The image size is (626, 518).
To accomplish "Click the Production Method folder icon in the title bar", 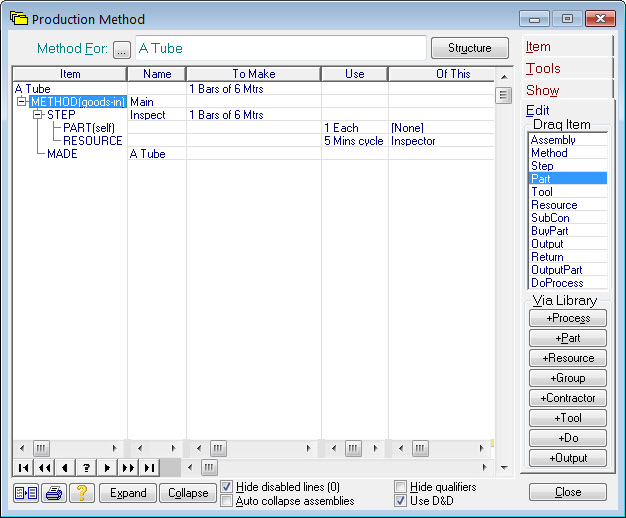I will pos(19,18).
